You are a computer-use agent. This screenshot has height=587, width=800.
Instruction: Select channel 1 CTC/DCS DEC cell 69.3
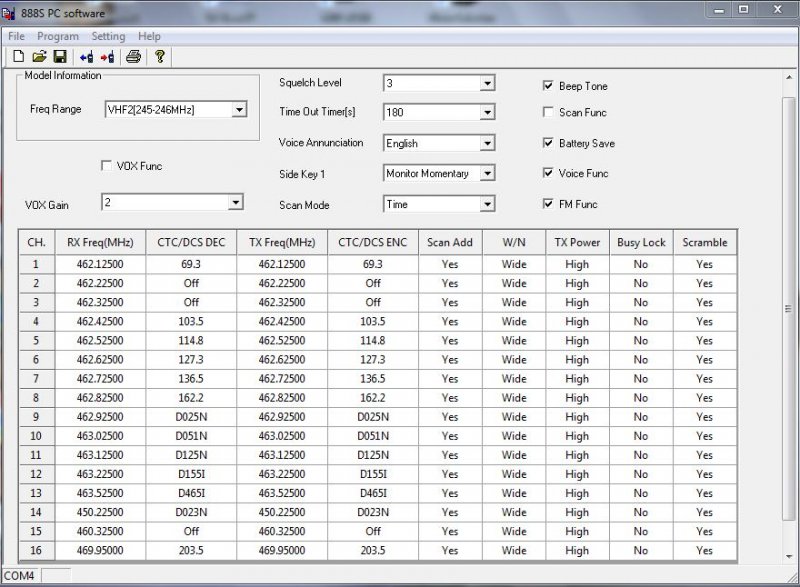coord(191,264)
